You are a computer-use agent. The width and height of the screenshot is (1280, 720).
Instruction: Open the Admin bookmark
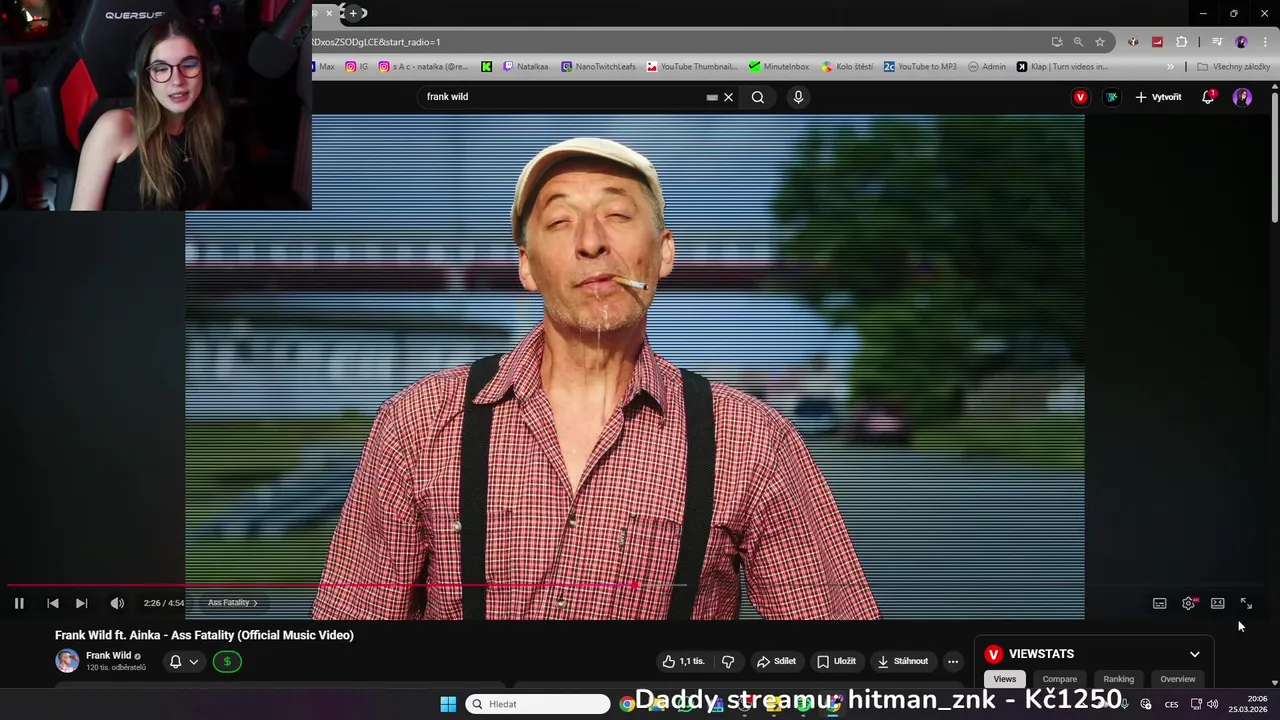coord(987,67)
